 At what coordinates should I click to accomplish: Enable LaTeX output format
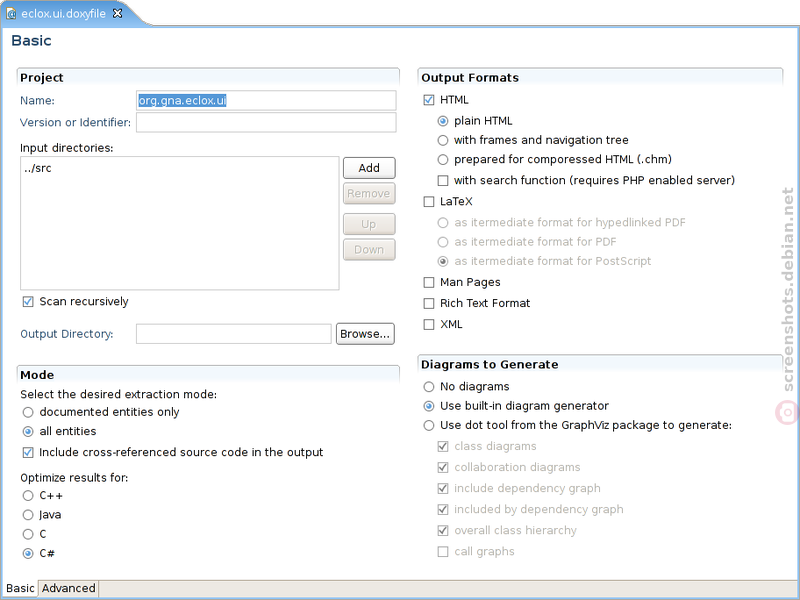pyautogui.click(x=429, y=202)
